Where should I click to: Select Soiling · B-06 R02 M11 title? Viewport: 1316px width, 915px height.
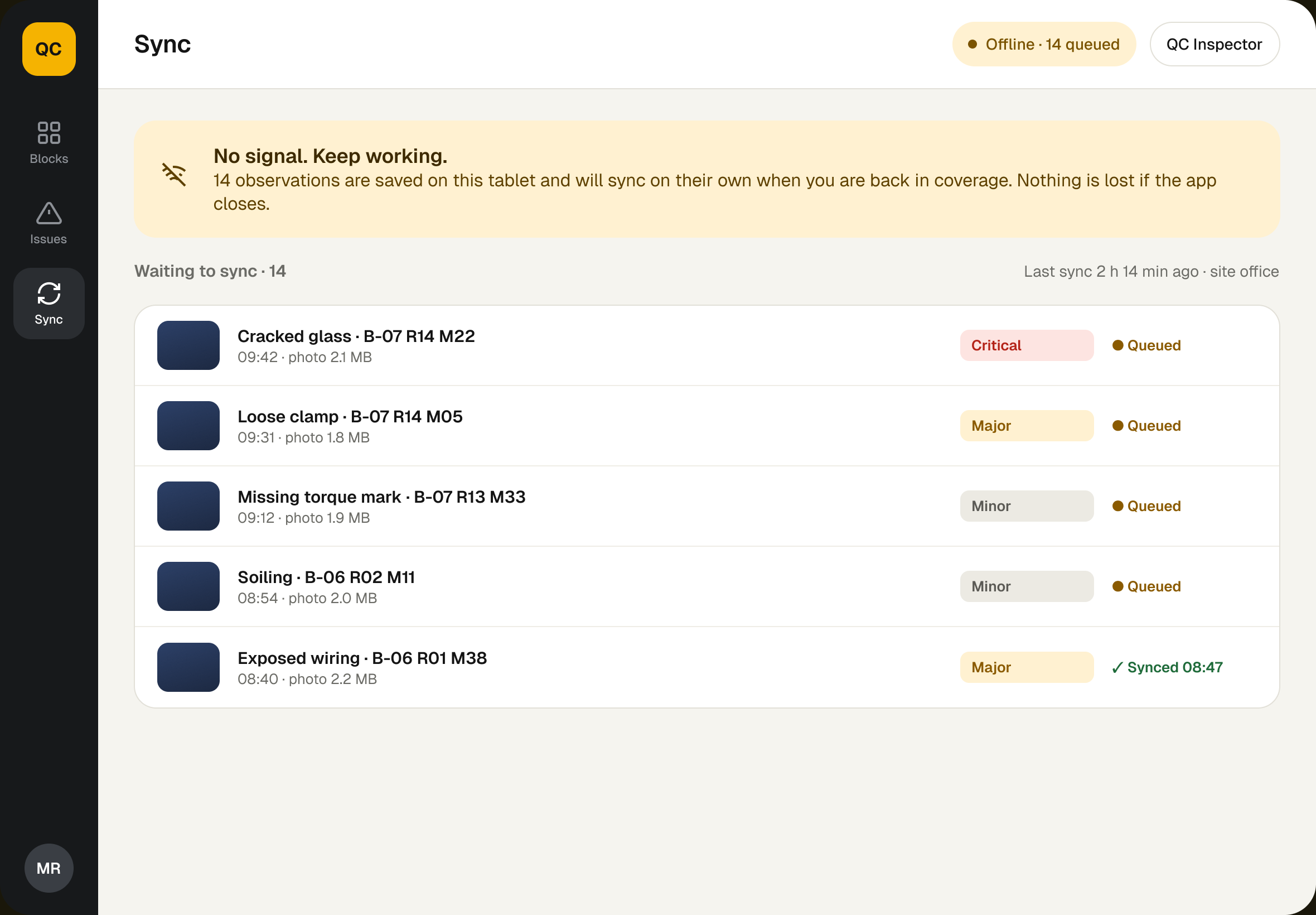[327, 577]
